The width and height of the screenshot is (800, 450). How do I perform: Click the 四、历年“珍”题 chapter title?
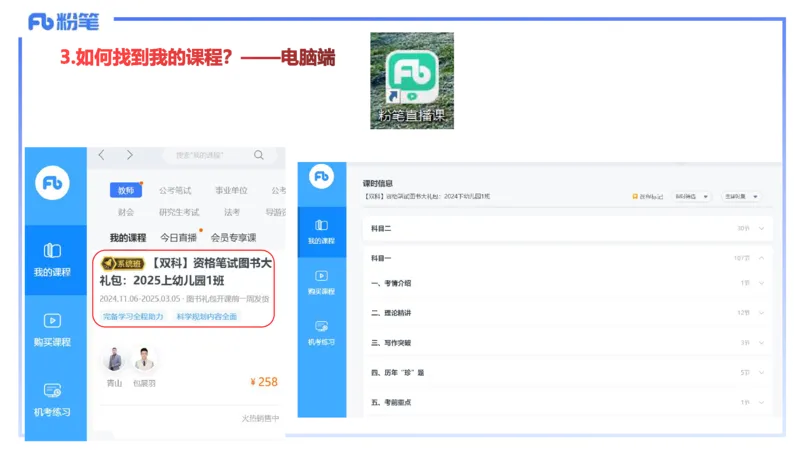[x=397, y=372]
